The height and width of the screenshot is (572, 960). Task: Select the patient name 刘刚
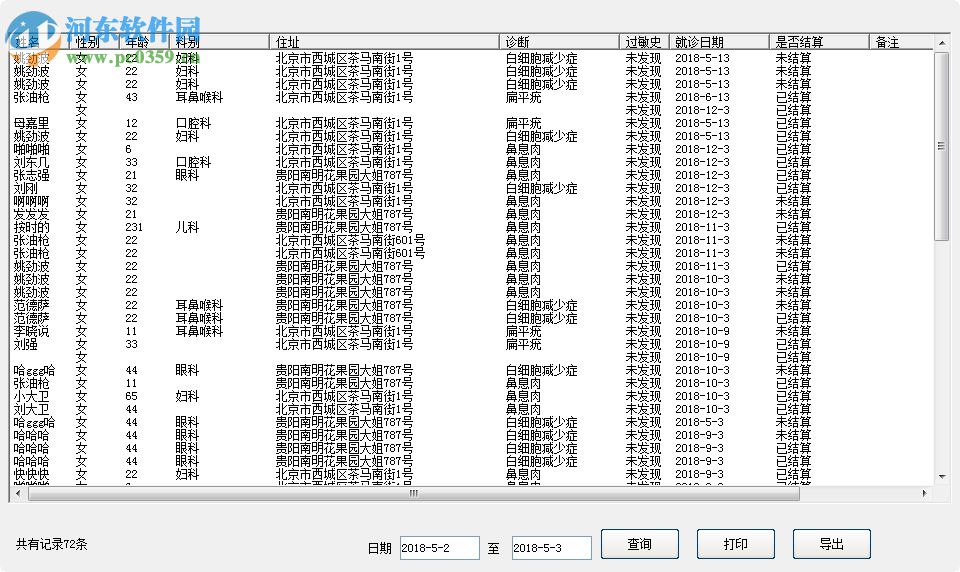coord(25,188)
